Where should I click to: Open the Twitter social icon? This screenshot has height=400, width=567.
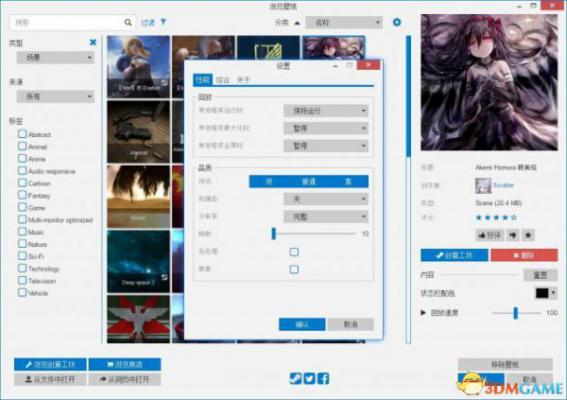pos(309,378)
